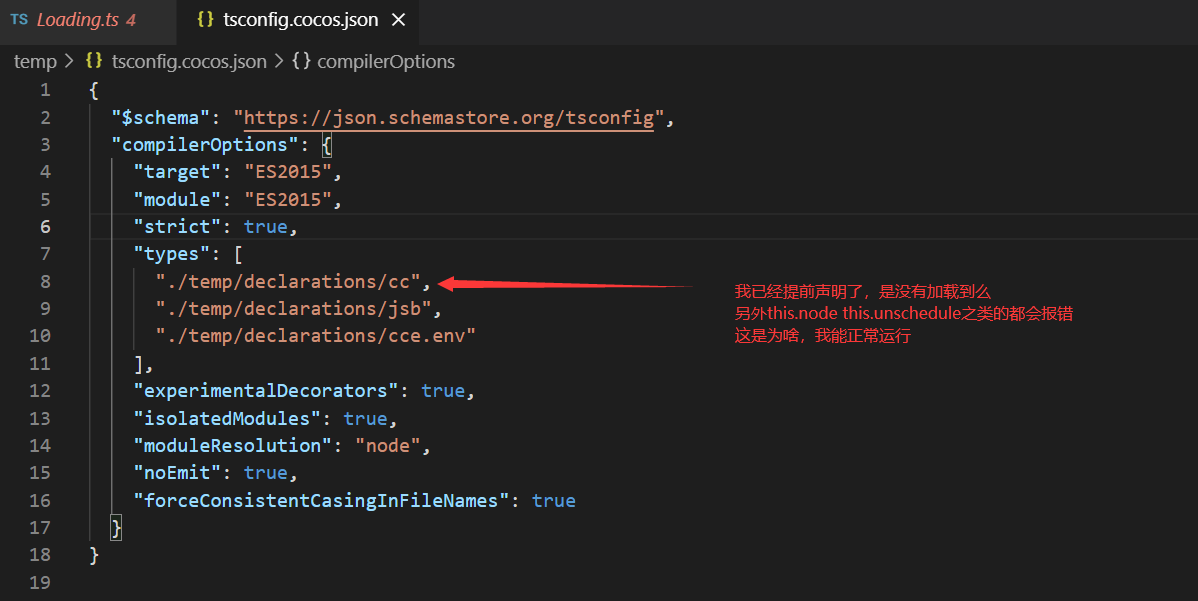The width and height of the screenshot is (1198, 601).
Task: Open the temp folder breadcrumb
Action: [35, 62]
